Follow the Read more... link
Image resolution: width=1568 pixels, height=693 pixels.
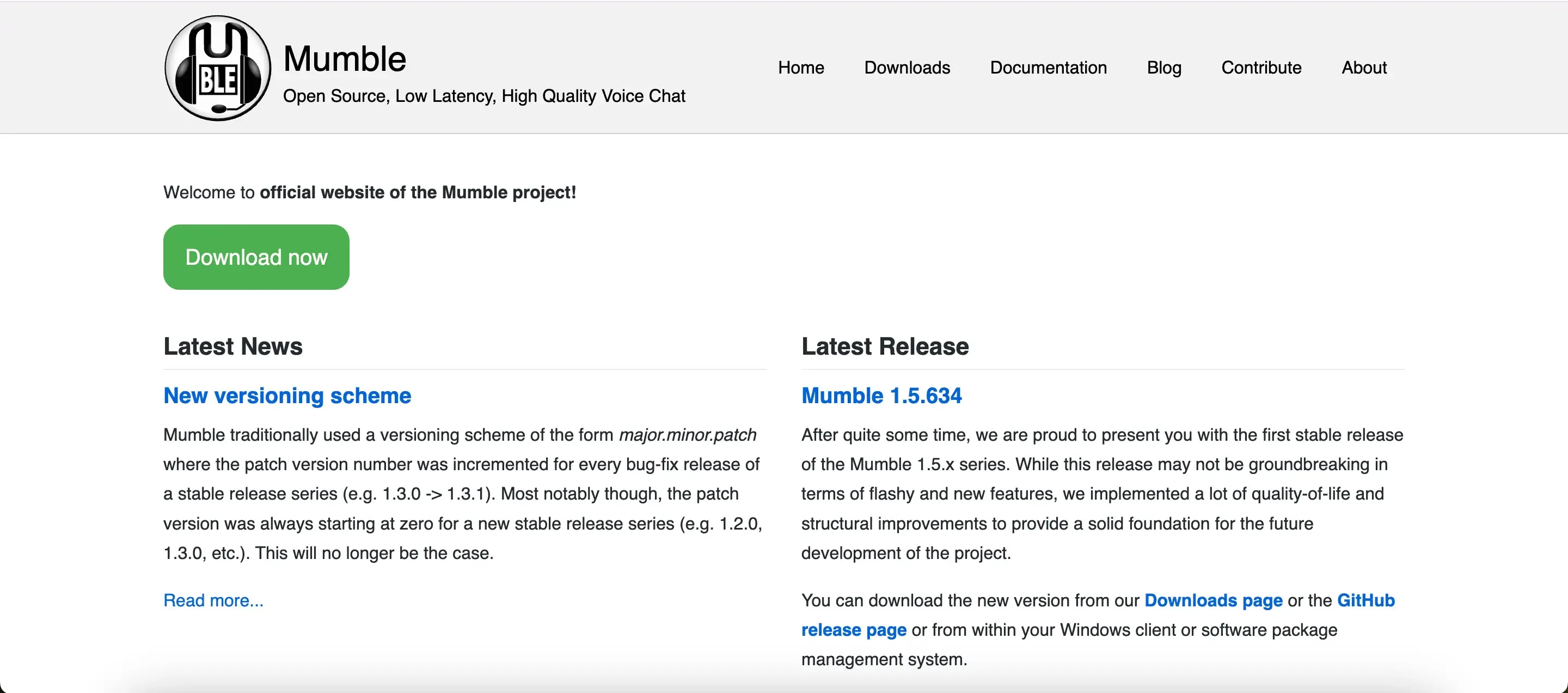click(x=213, y=600)
